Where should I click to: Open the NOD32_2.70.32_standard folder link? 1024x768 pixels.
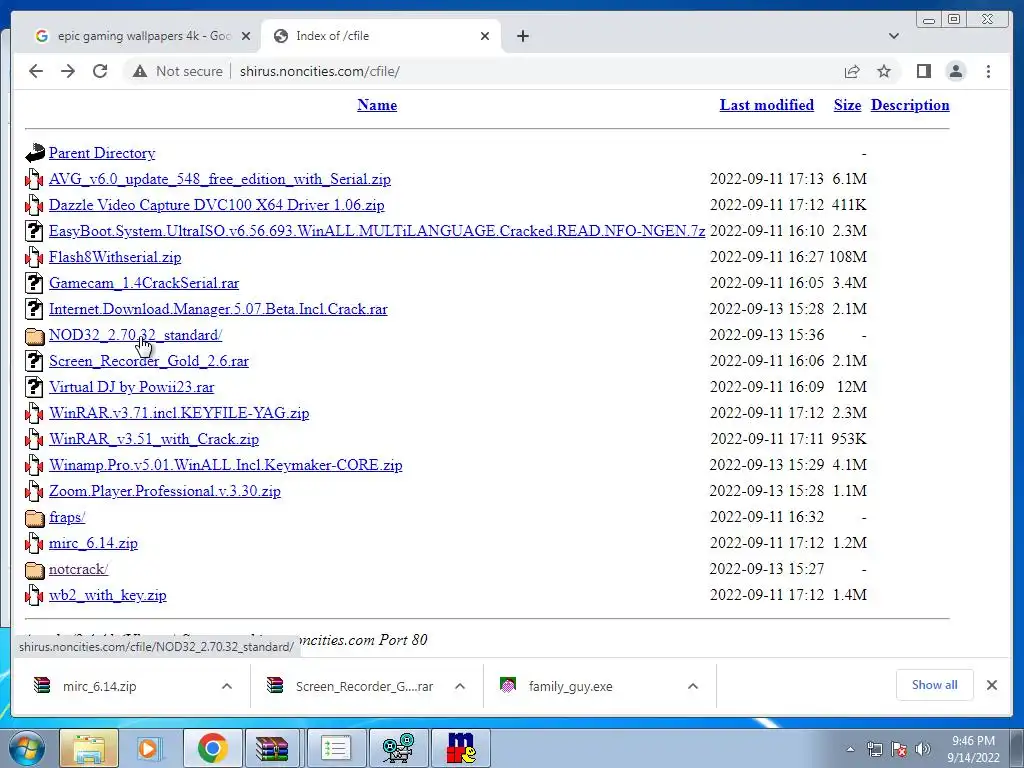pos(135,335)
